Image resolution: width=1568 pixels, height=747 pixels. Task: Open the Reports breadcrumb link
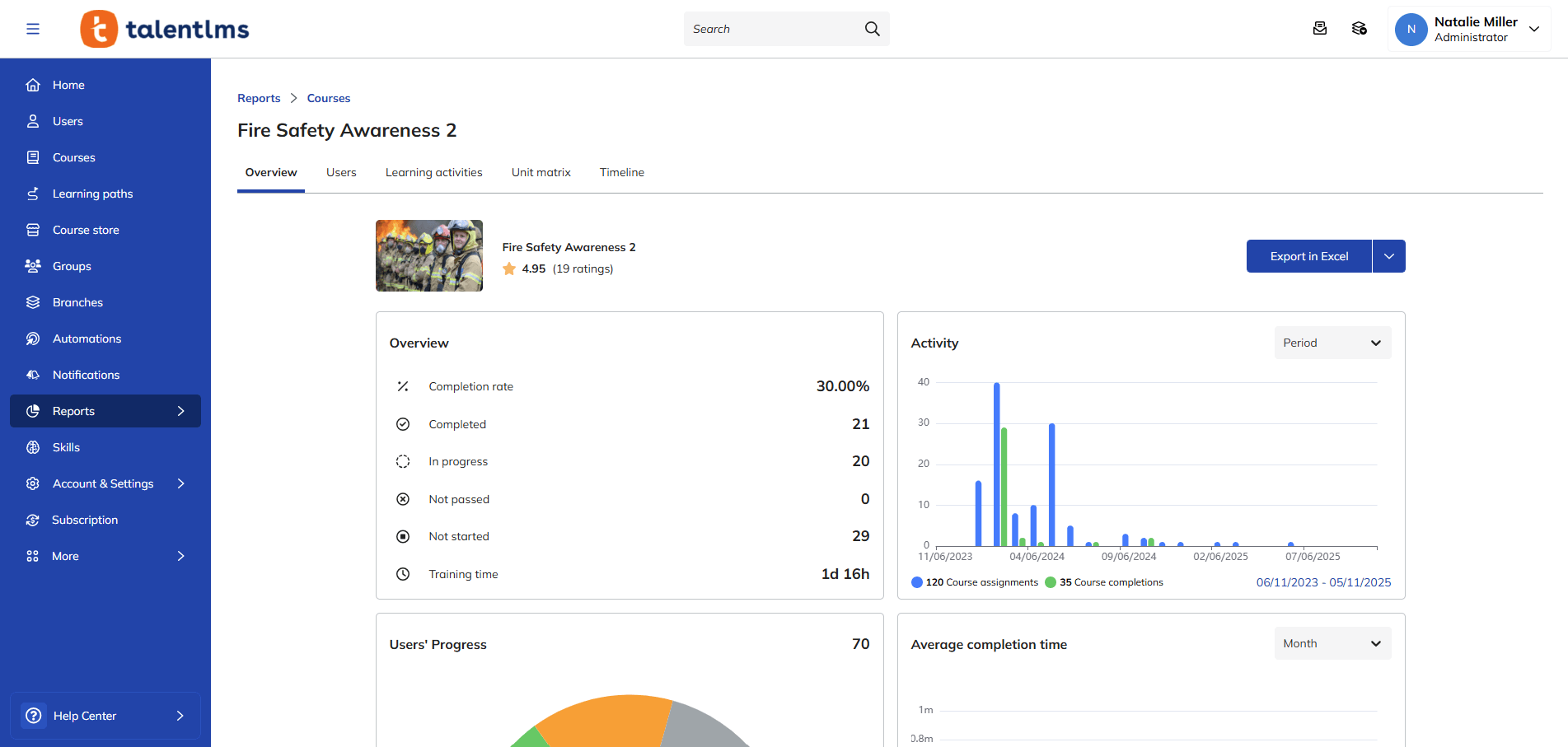258,98
